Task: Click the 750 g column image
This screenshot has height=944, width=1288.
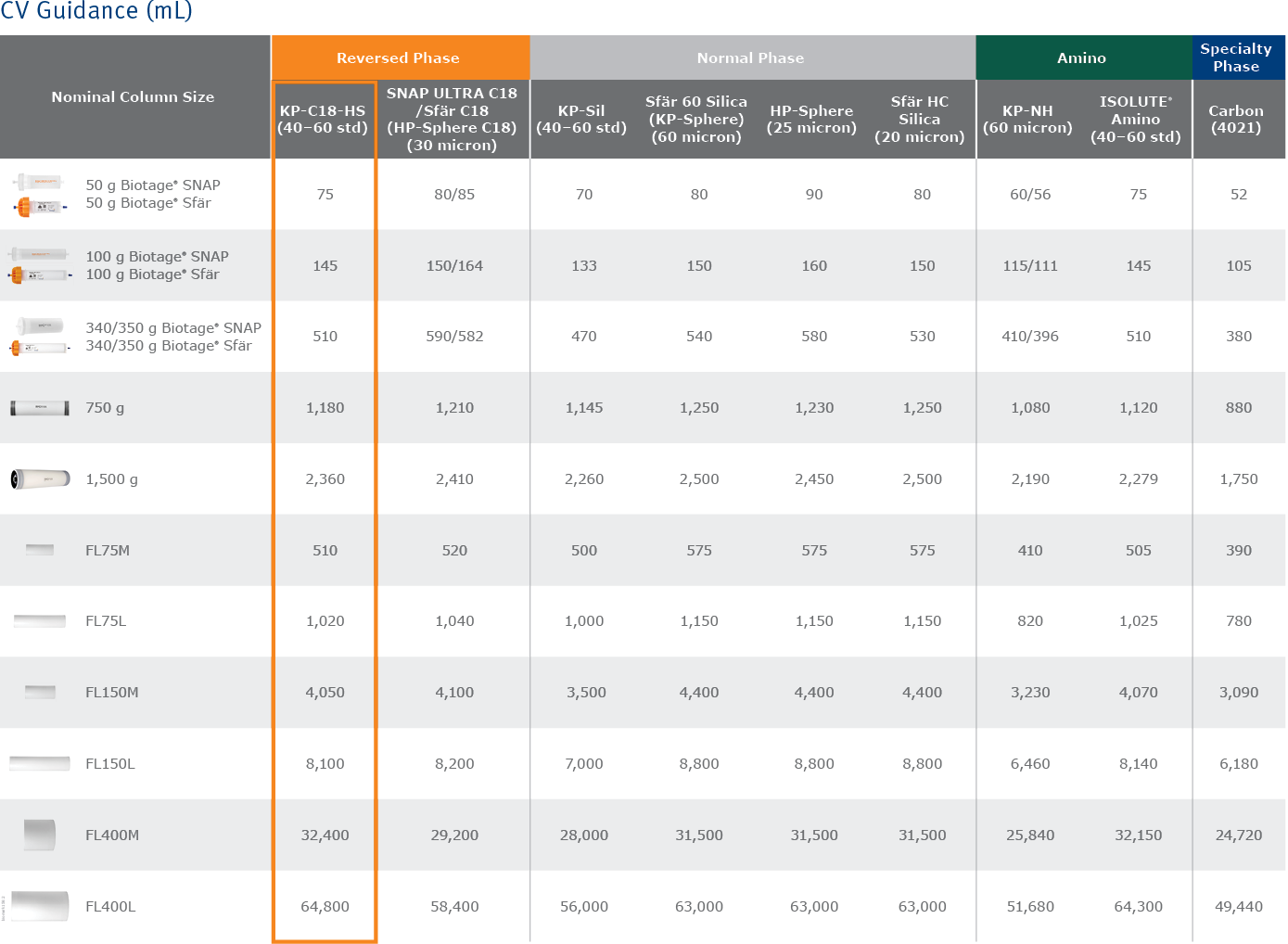Action: click(x=40, y=408)
